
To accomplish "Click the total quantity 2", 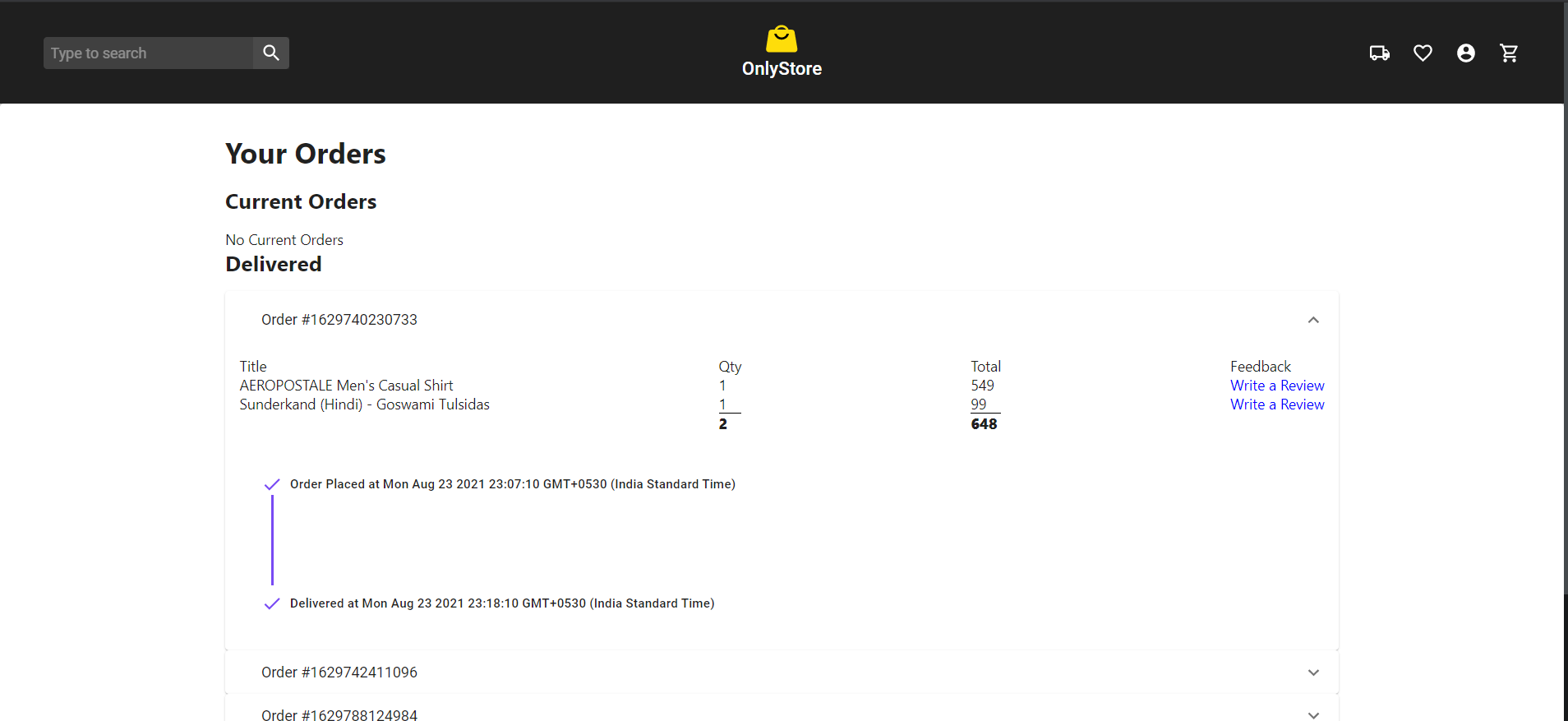I will [x=722, y=424].
